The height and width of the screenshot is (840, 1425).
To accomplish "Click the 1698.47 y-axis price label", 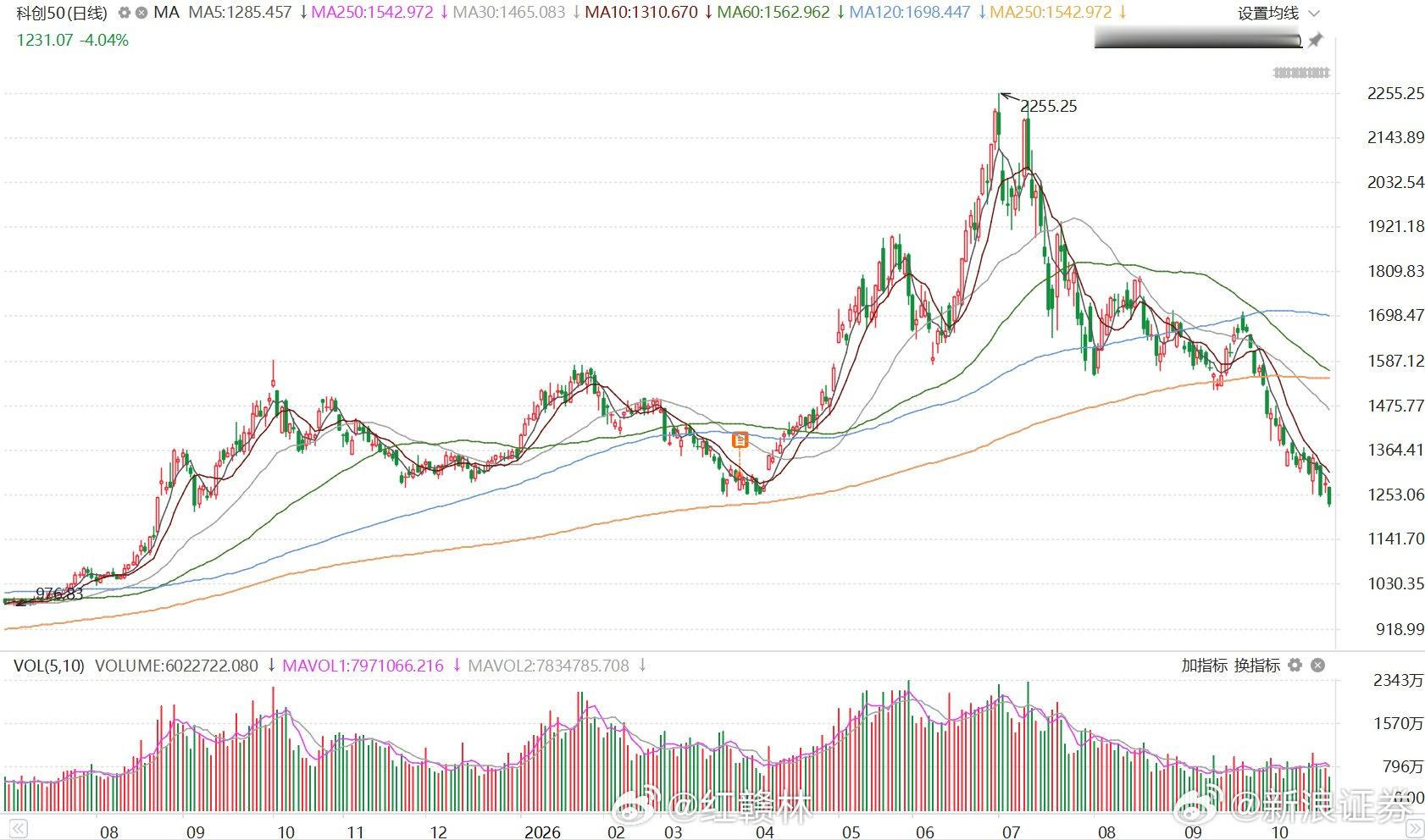I will coord(1395,315).
